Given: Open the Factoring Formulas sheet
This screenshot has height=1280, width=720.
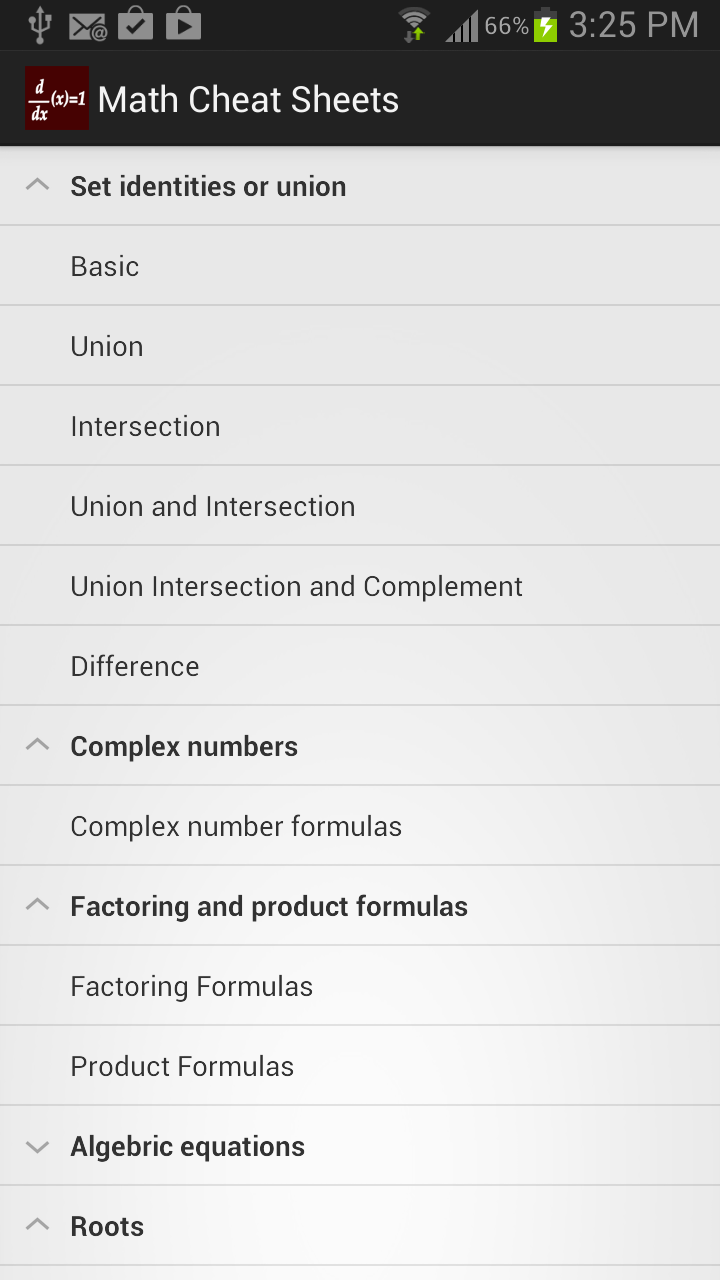Looking at the screenshot, I should pyautogui.click(x=191, y=986).
